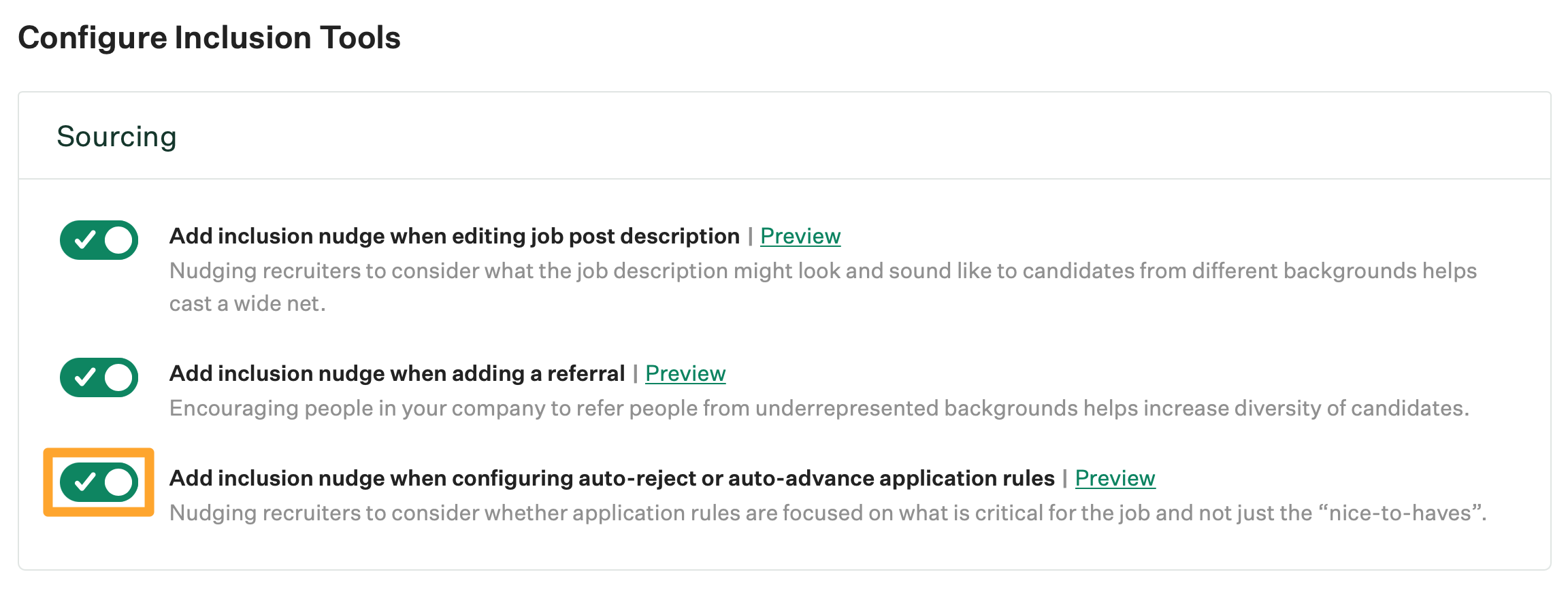Click white knob of job post toggle
Screen dimensions: 1568x589
coord(118,240)
